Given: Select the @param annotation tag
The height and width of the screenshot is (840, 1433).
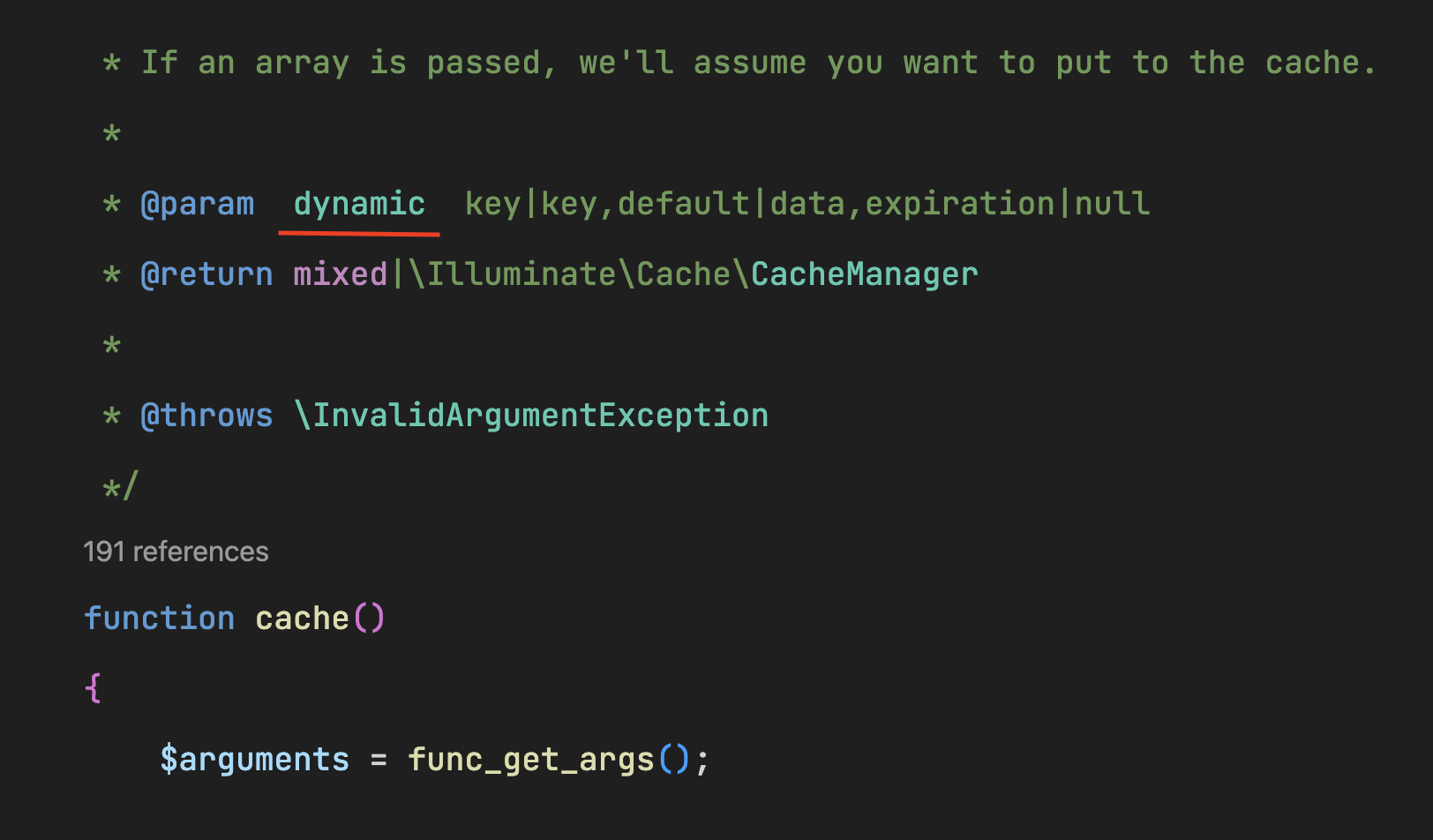Looking at the screenshot, I should click(197, 204).
